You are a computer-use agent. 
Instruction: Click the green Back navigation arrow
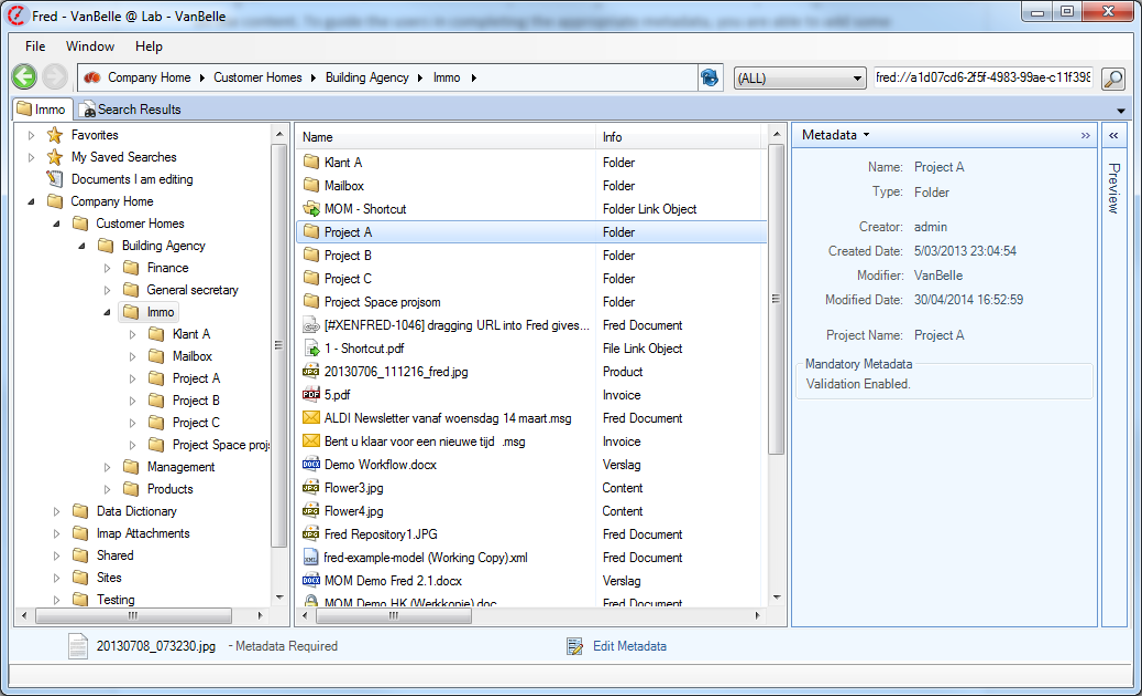coord(24,77)
